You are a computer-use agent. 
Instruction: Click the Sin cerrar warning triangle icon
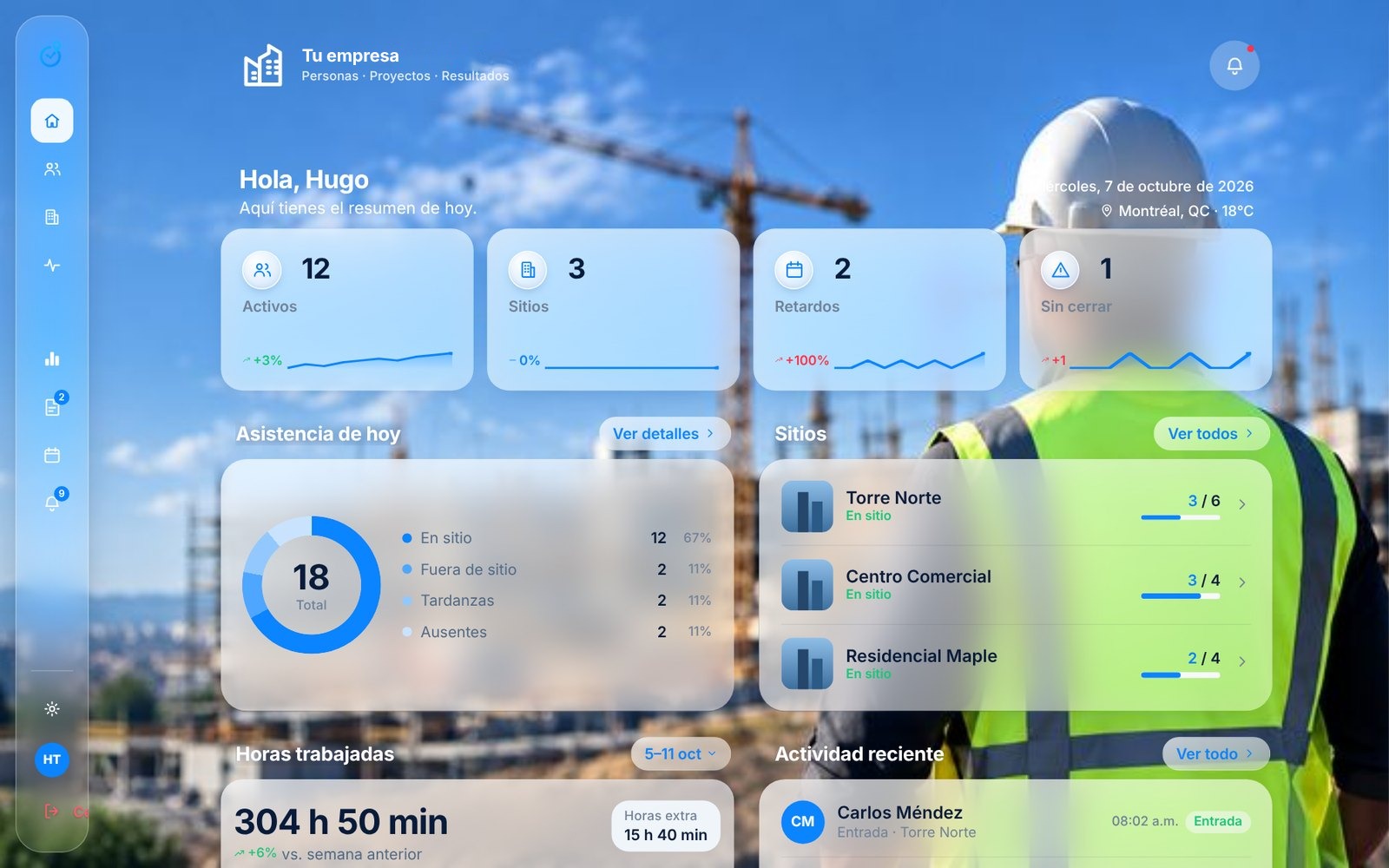click(x=1060, y=270)
